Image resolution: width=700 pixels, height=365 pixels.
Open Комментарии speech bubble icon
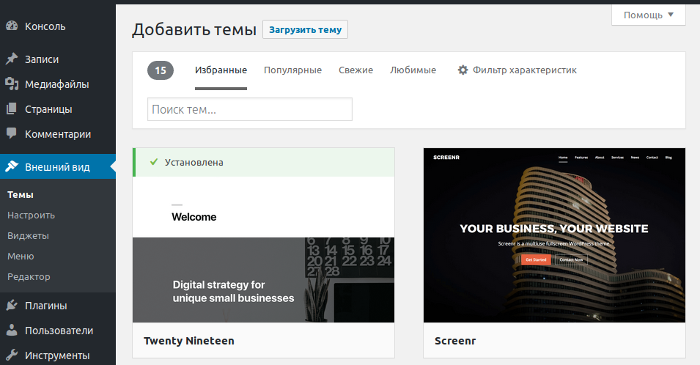point(12,133)
